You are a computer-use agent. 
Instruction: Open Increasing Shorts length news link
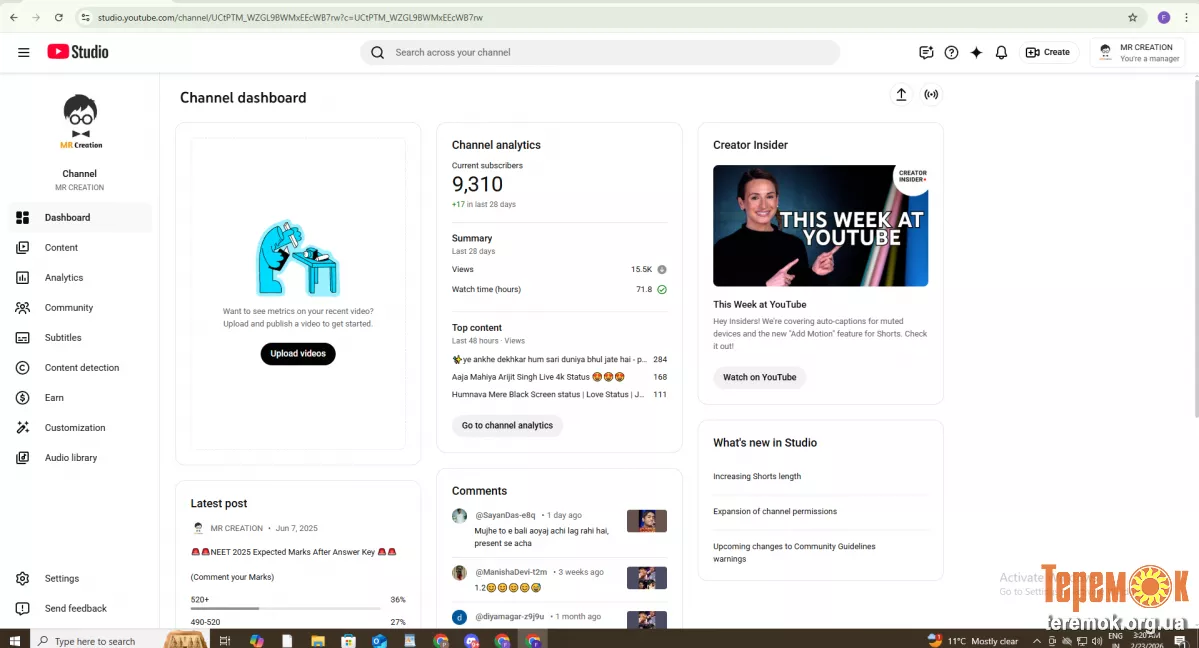[x=756, y=476]
